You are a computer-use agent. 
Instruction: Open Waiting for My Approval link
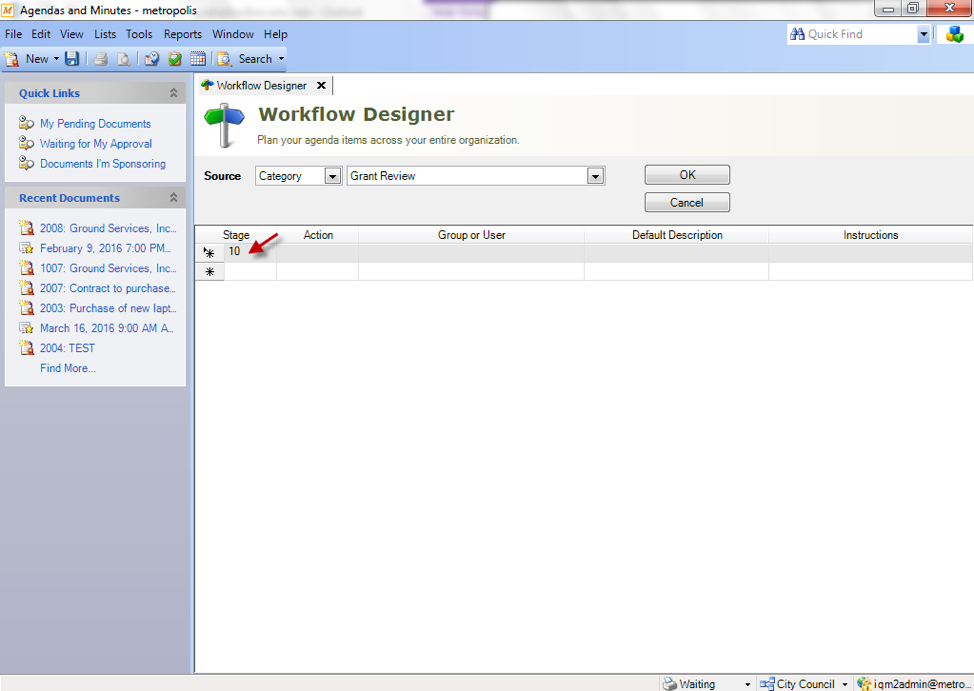pos(96,144)
